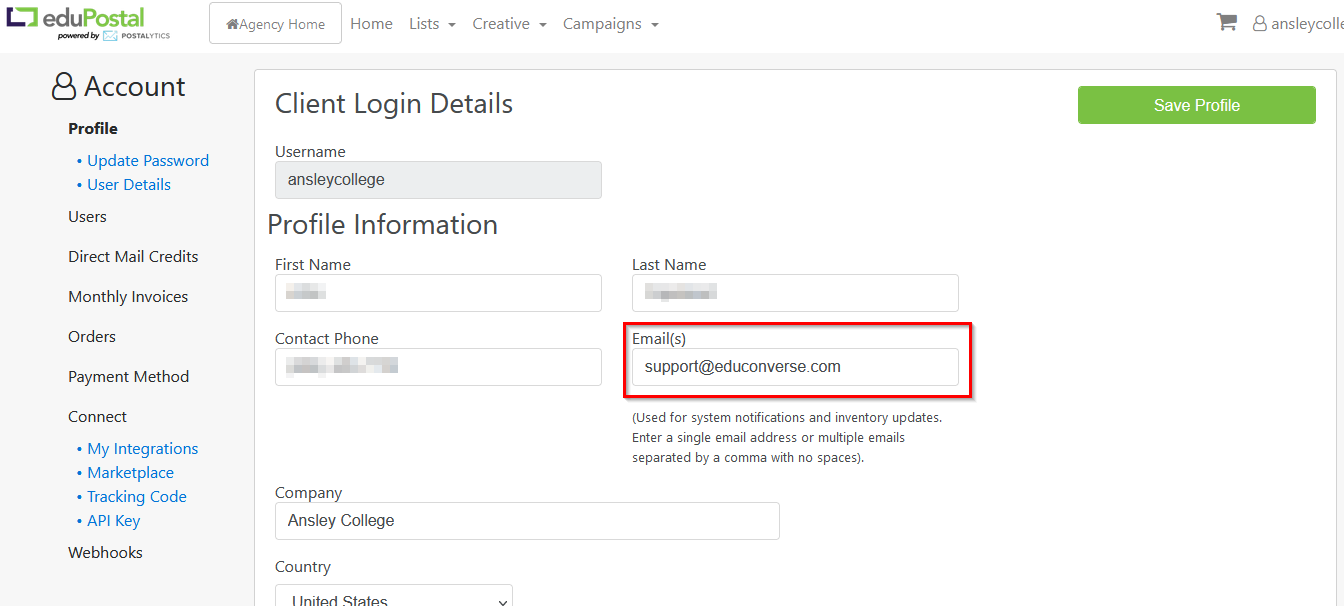This screenshot has height=606, width=1344.
Task: Focus the Company field with Ansley College
Action: (x=527, y=521)
